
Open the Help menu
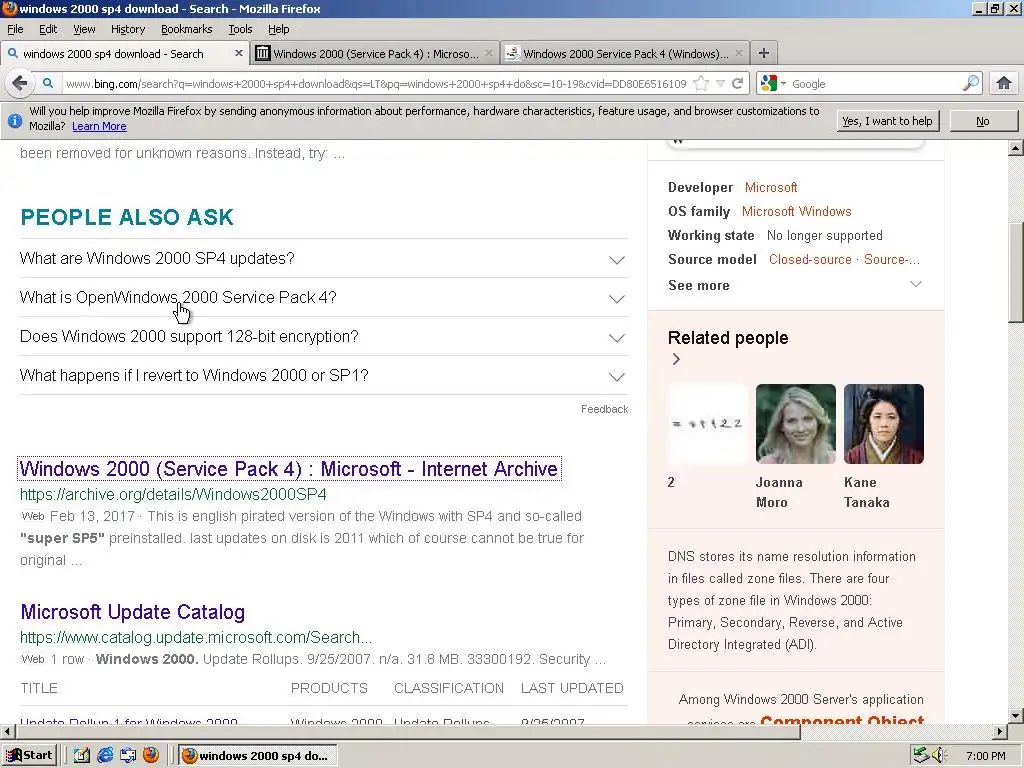click(x=278, y=29)
